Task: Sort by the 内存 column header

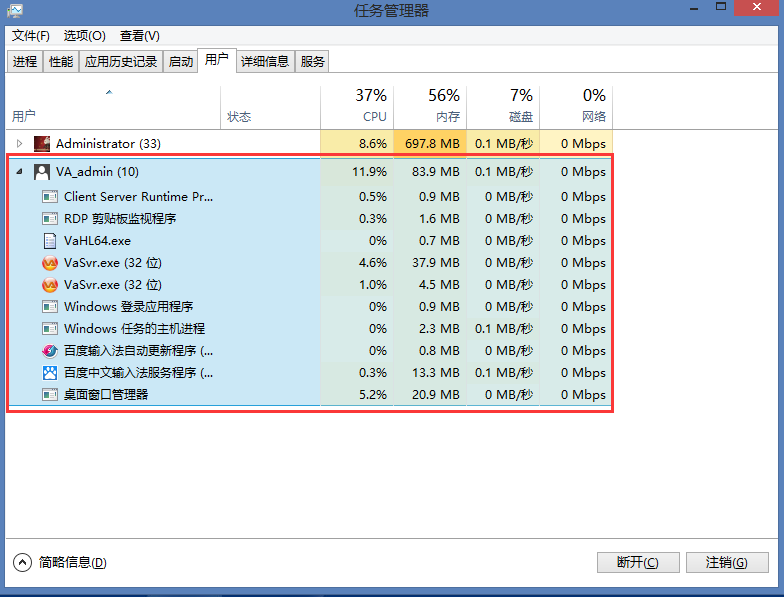Action: point(430,108)
